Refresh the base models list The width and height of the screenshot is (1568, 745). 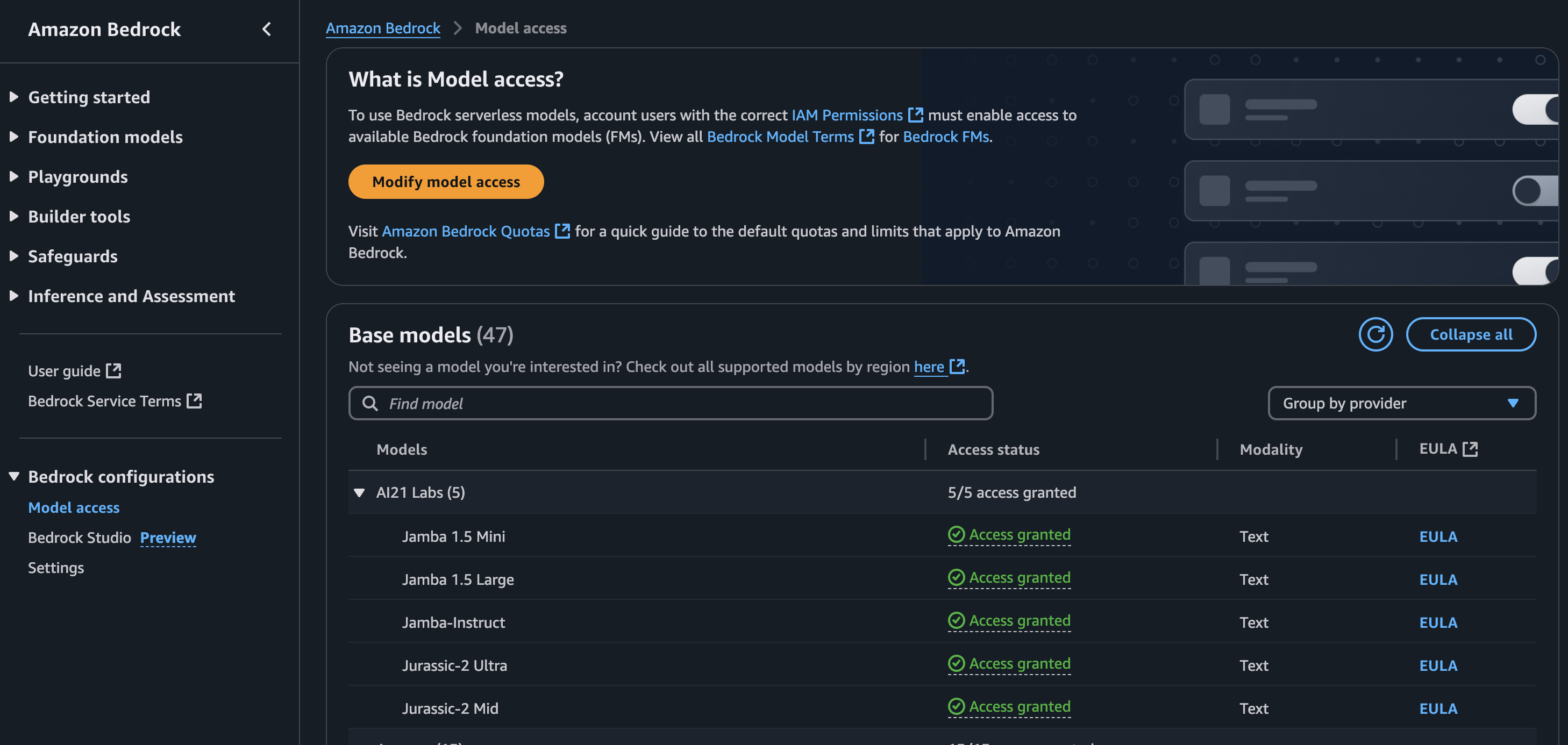pos(1376,334)
